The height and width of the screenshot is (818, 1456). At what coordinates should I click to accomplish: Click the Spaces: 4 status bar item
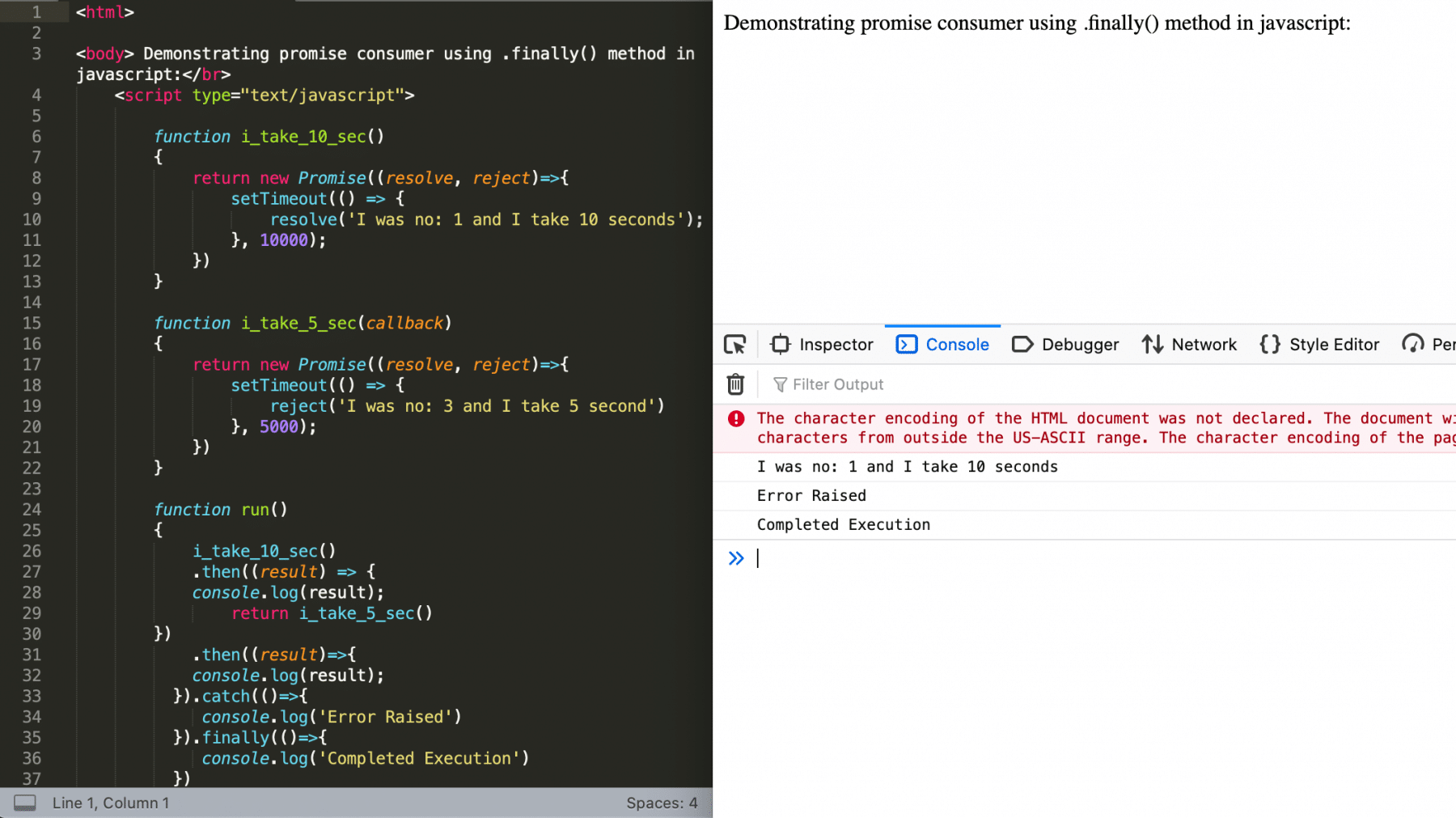tap(662, 803)
